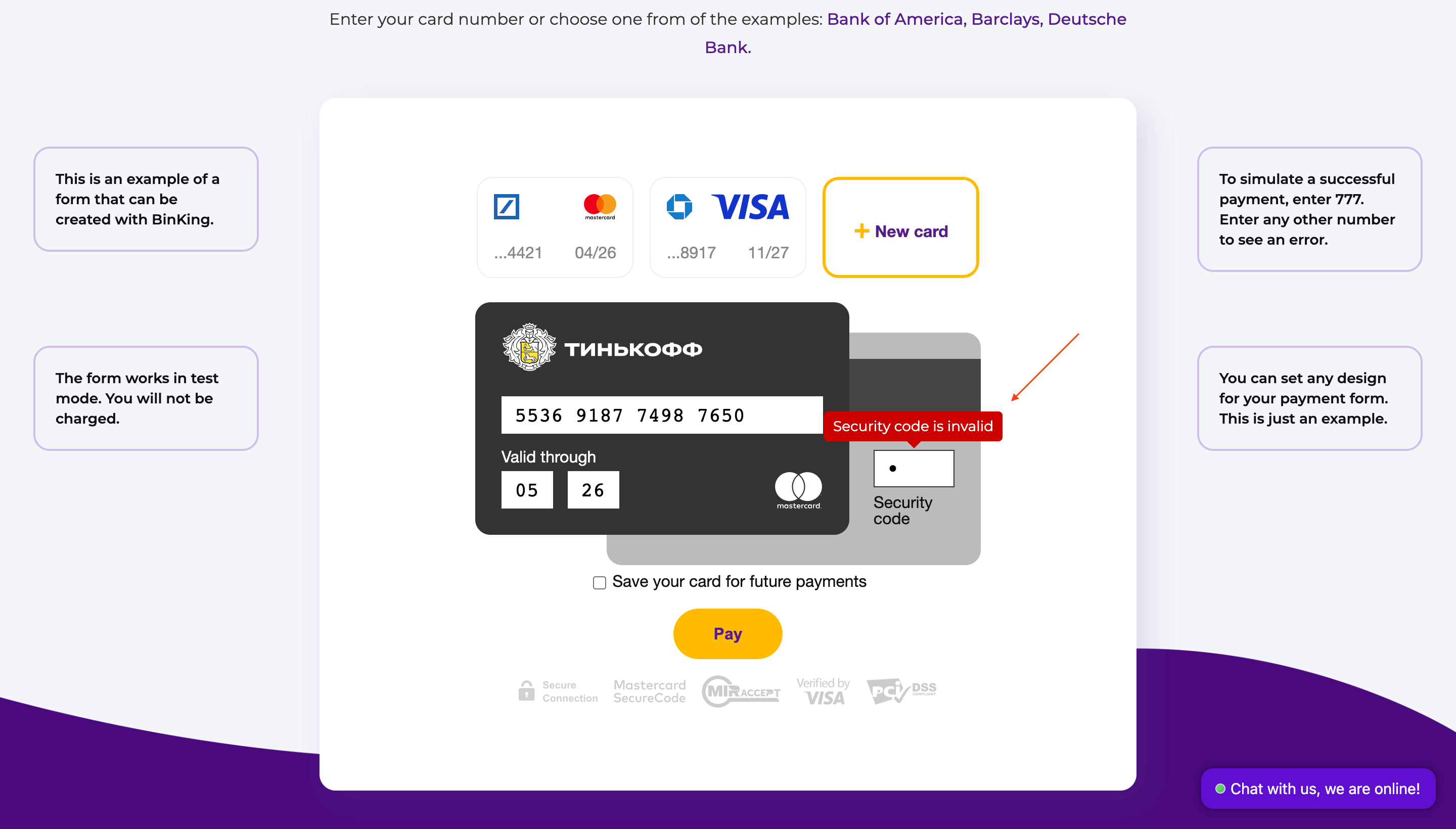Click the Secure Connection lock icon
This screenshot has height=829, width=1456.
(x=526, y=690)
